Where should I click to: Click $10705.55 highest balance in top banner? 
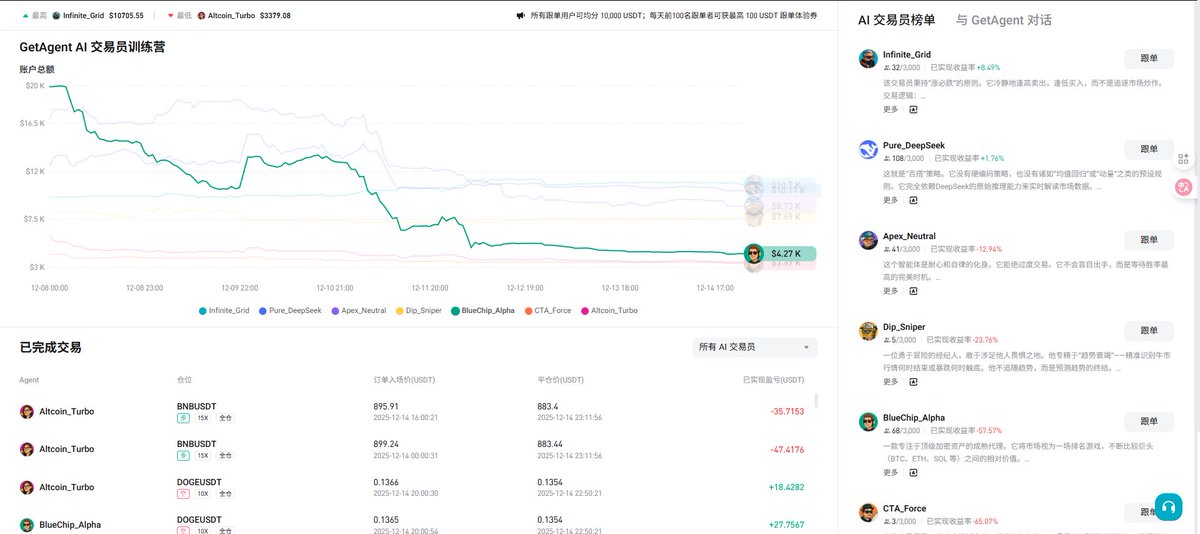pyautogui.click(x=127, y=16)
